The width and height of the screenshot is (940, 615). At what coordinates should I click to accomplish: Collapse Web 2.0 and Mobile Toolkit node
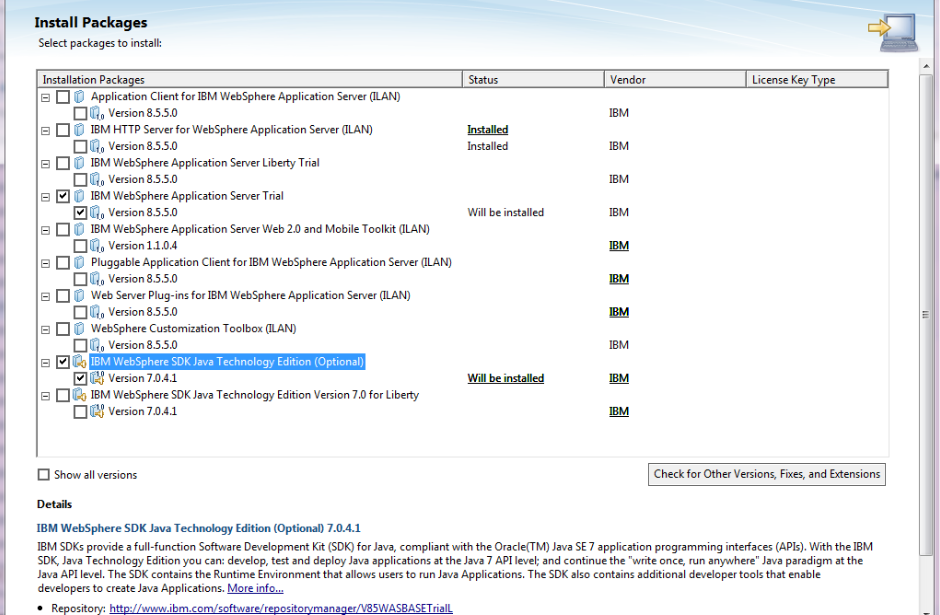46,230
